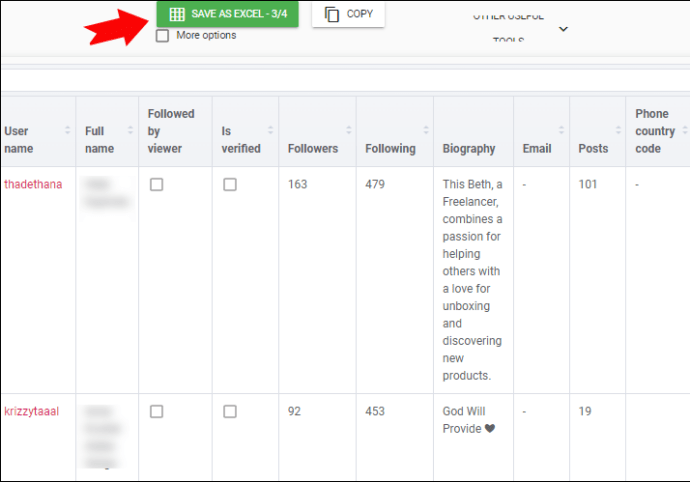This screenshot has height=482, width=690.
Task: Check Followed by viewer for krizzytaaal
Action: (x=156, y=411)
